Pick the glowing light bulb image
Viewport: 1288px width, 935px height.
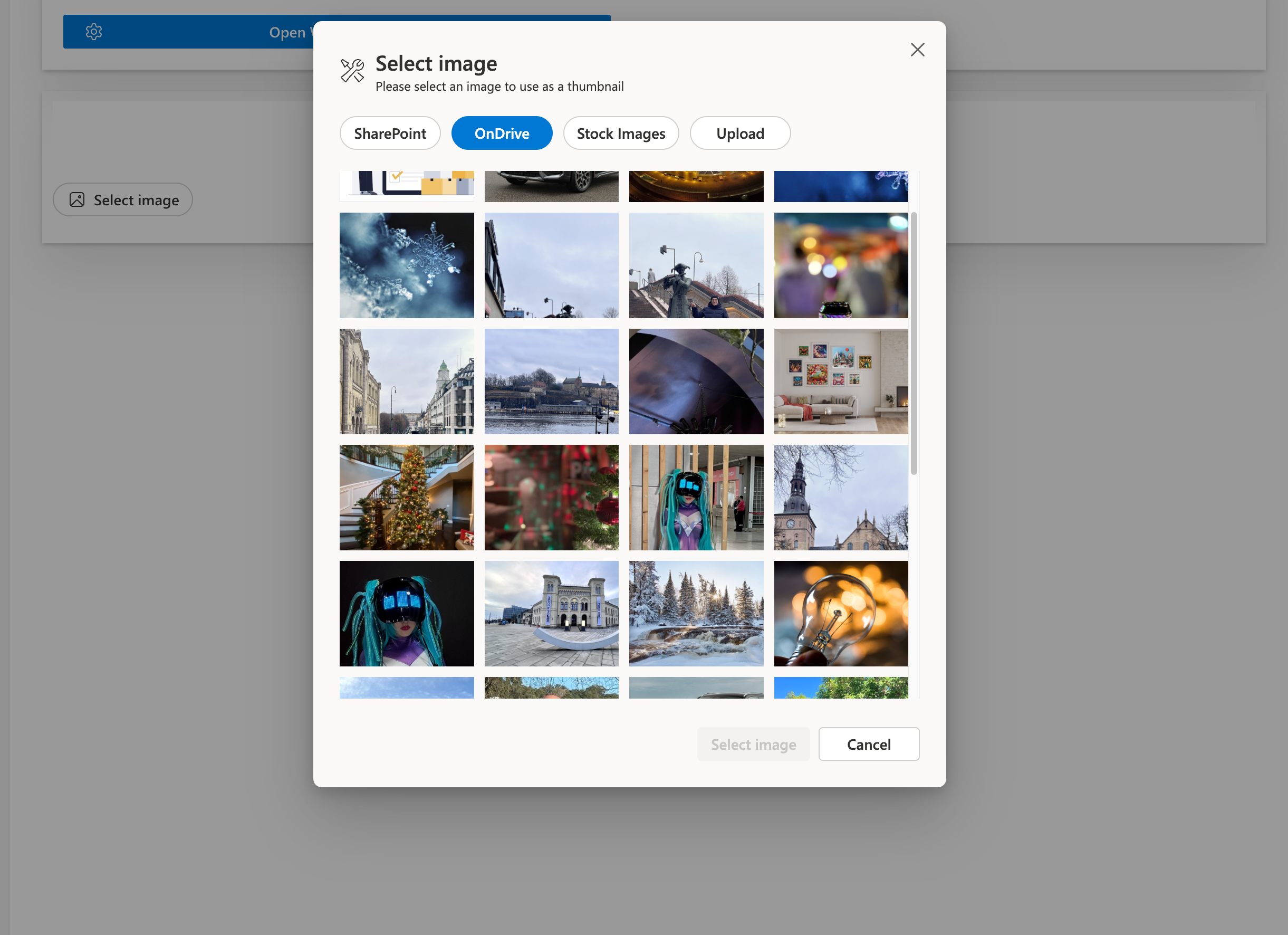(x=841, y=614)
